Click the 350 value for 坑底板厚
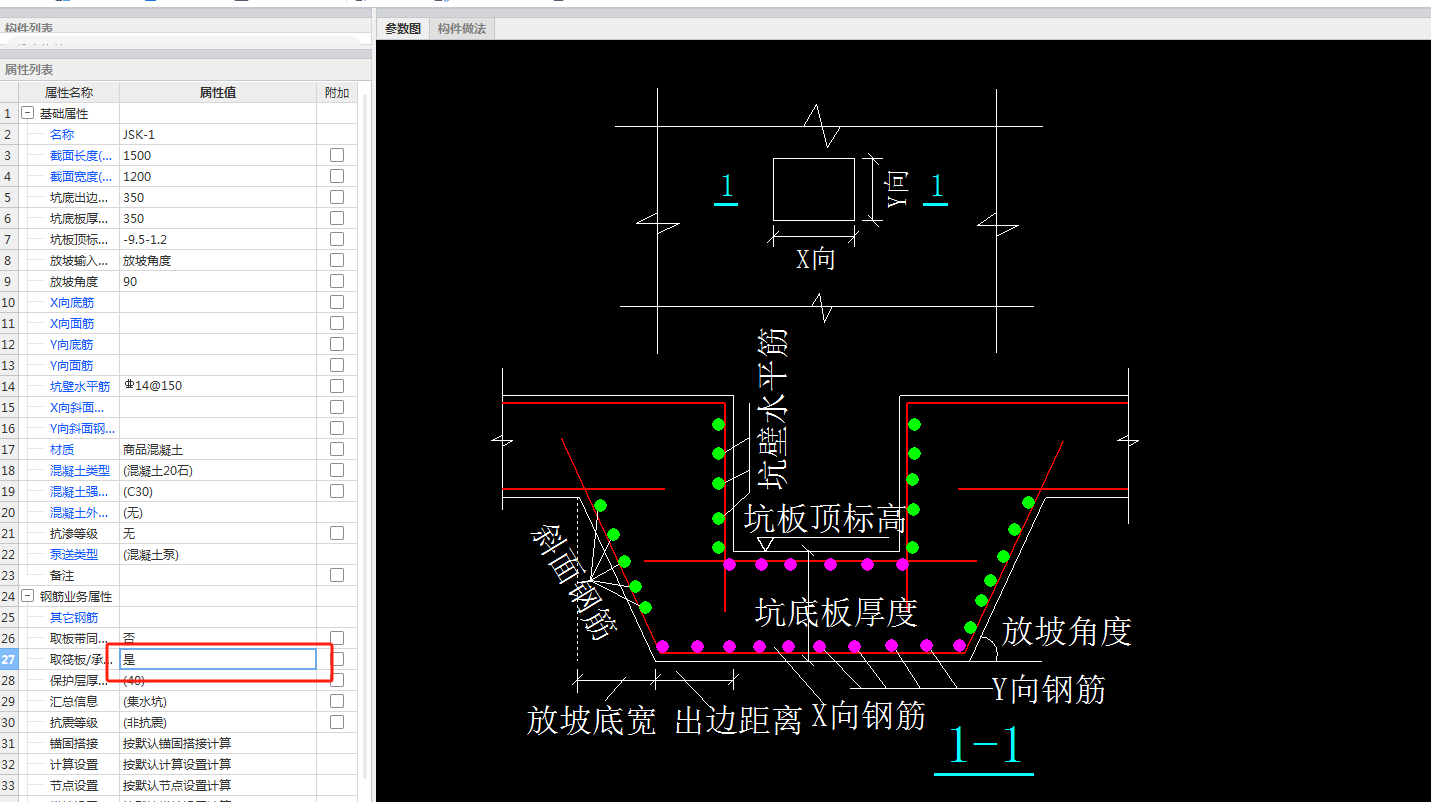 point(218,218)
